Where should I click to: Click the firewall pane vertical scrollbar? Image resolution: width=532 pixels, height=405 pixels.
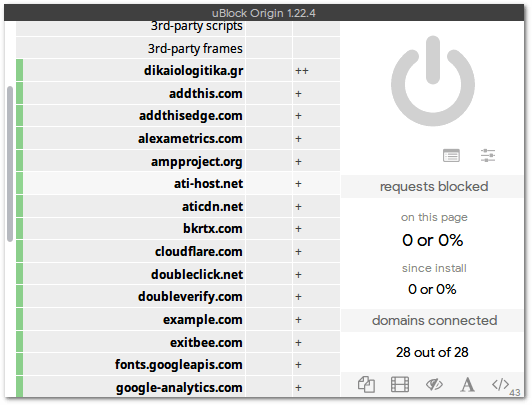click(10, 164)
